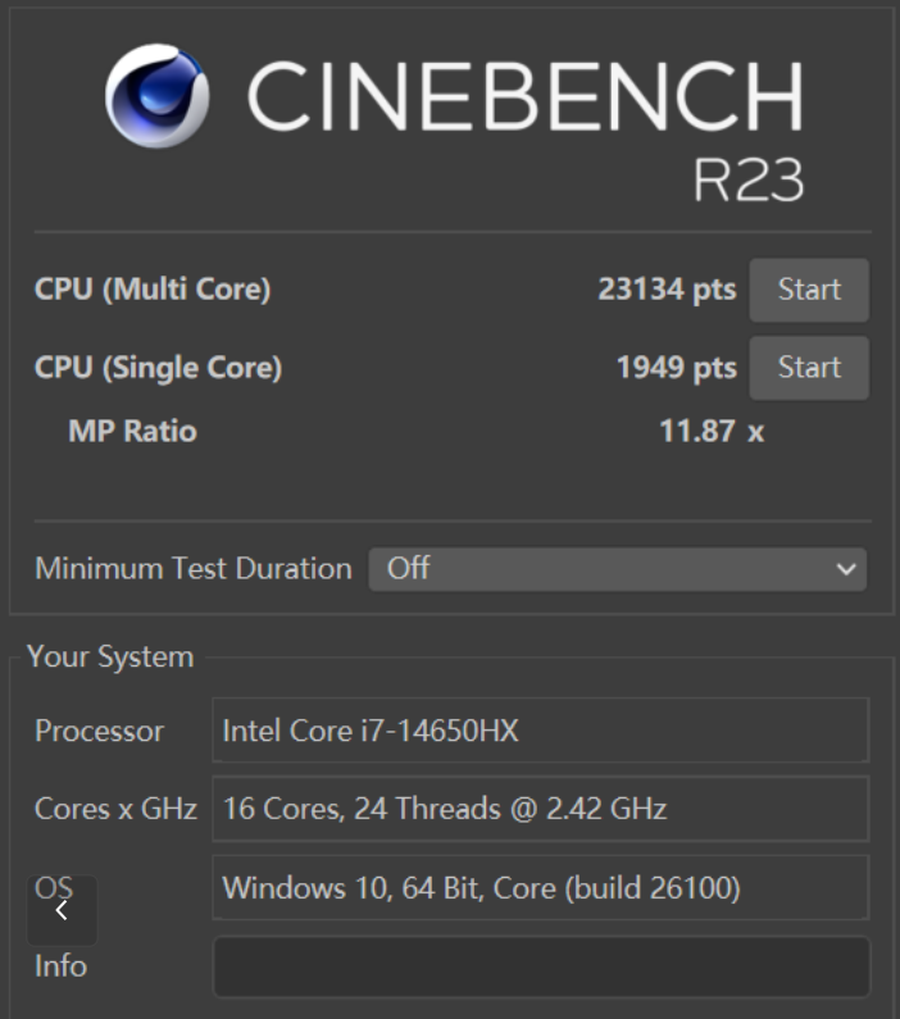Click the CINEBENCH title text
This screenshot has height=1019, width=900.
point(525,95)
